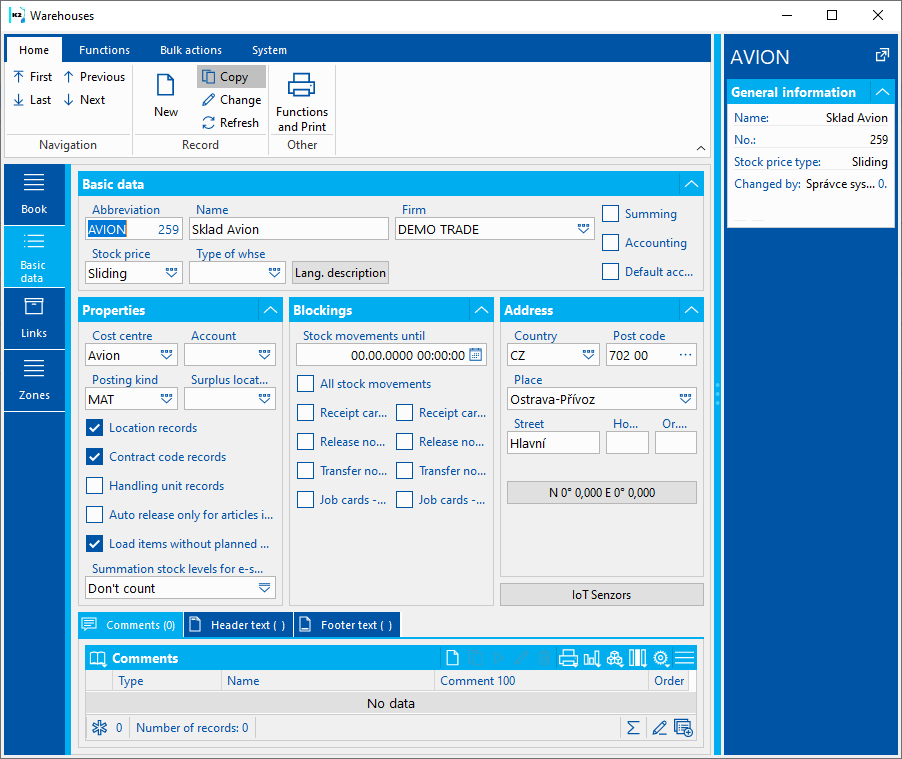Click the printer icon in Comments toolbar
Screen dimensions: 902x759
[x=568, y=658]
